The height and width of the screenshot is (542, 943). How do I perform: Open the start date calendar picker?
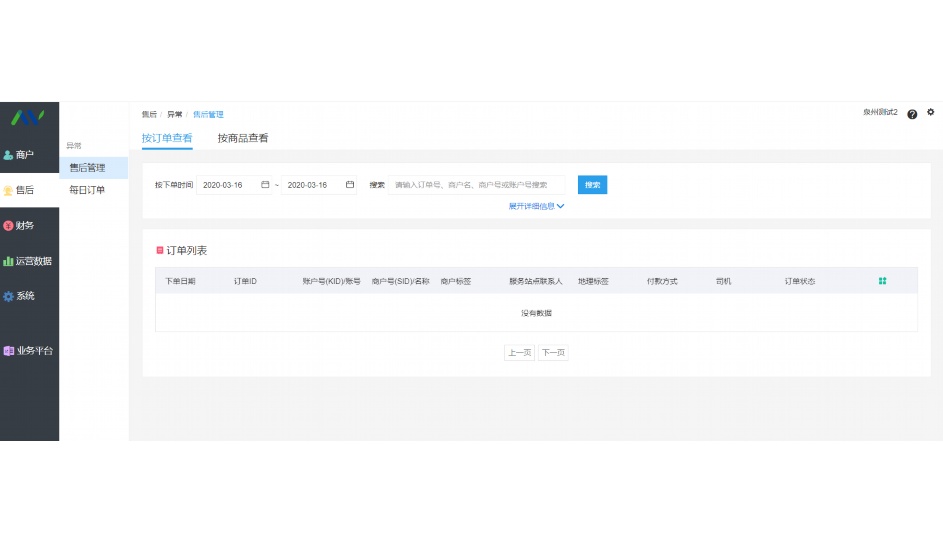click(265, 185)
